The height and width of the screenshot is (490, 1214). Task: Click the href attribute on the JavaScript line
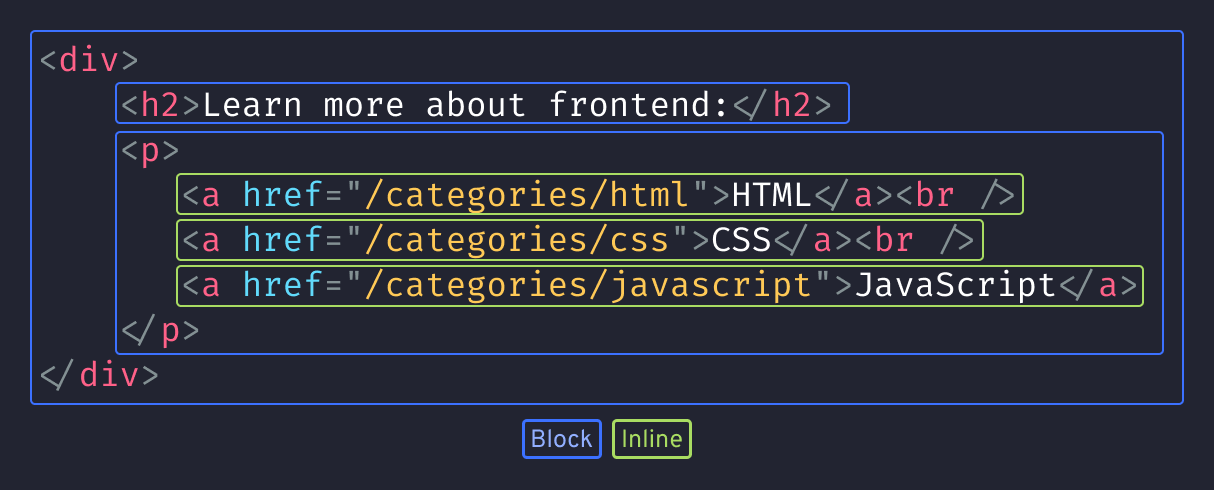(x=283, y=286)
